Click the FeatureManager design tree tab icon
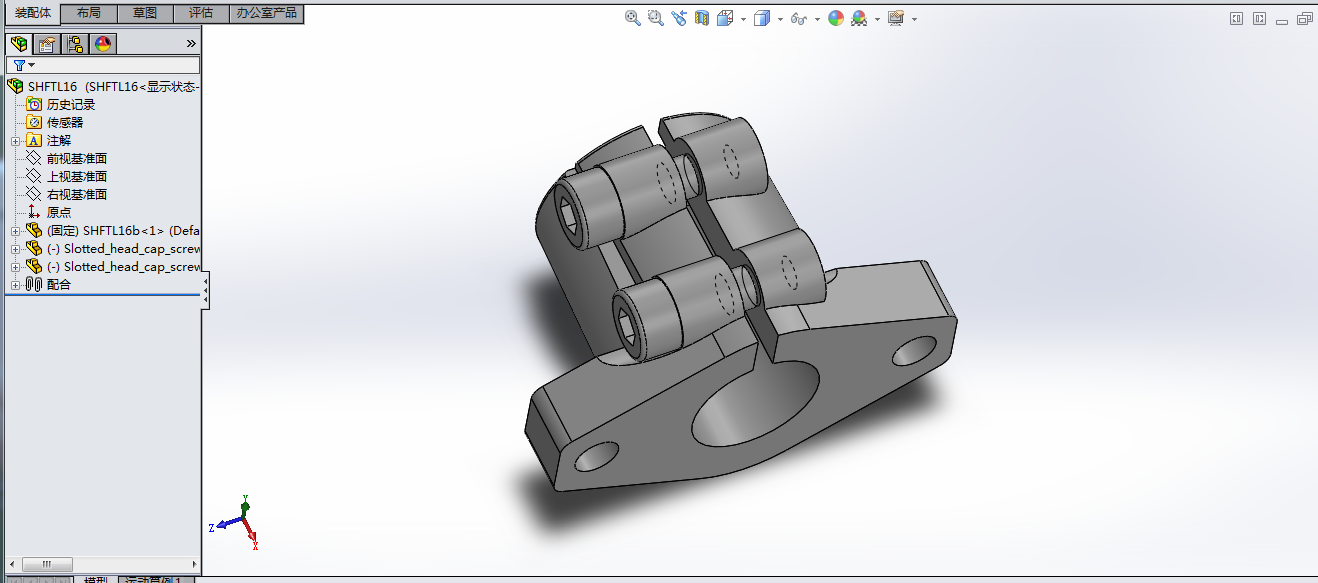This screenshot has height=583, width=1318. pos(18,44)
